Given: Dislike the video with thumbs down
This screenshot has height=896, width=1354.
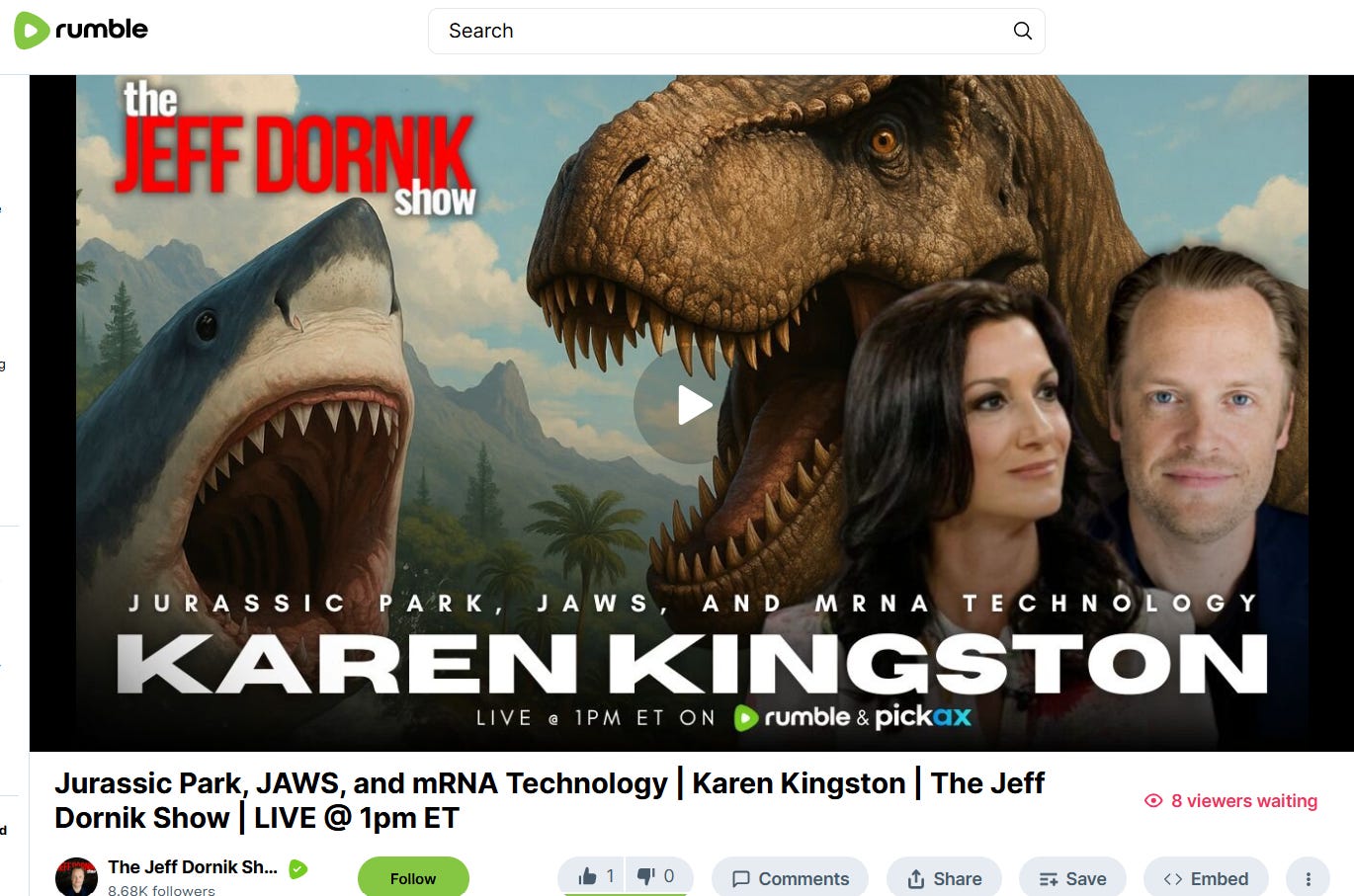Looking at the screenshot, I should (x=657, y=876).
